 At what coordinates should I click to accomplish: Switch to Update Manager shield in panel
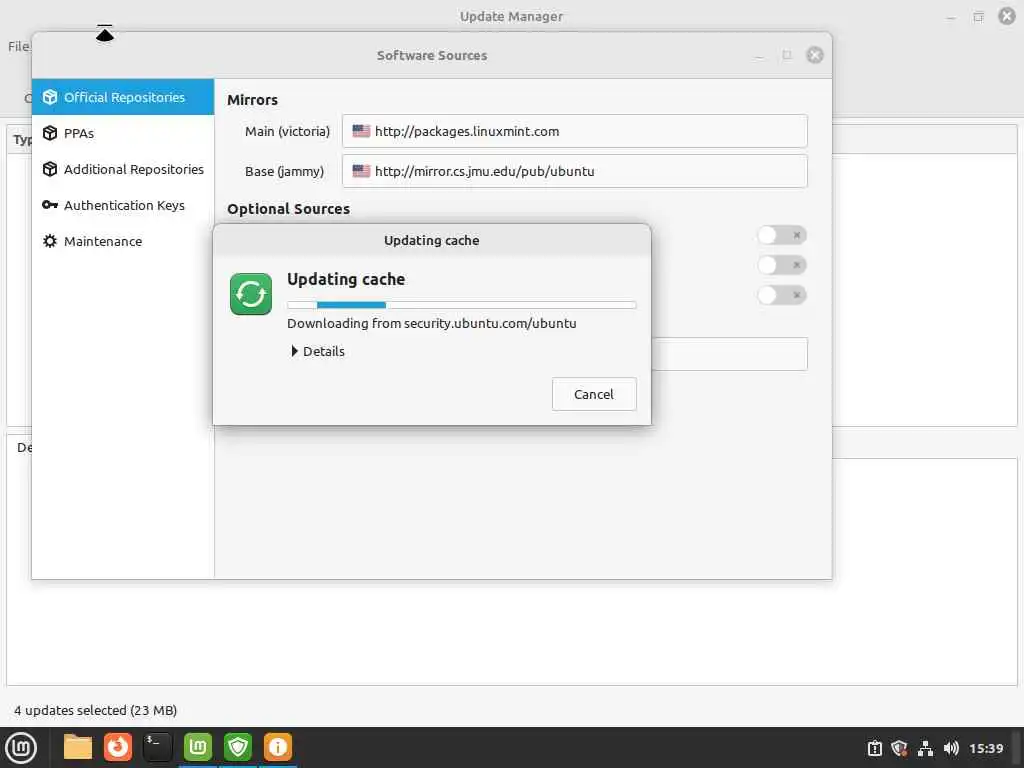point(238,747)
